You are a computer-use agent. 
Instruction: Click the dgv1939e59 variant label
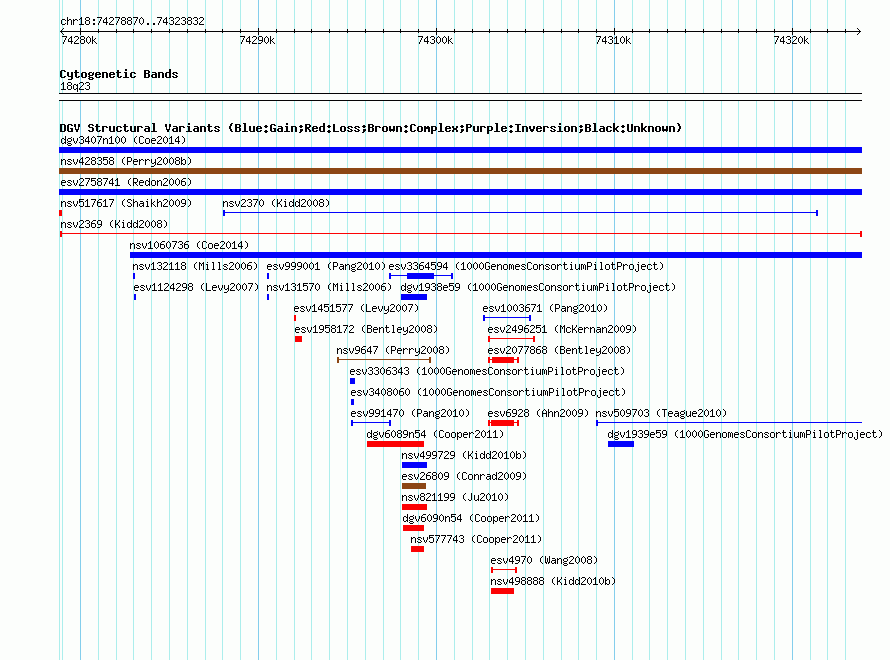click(x=745, y=434)
